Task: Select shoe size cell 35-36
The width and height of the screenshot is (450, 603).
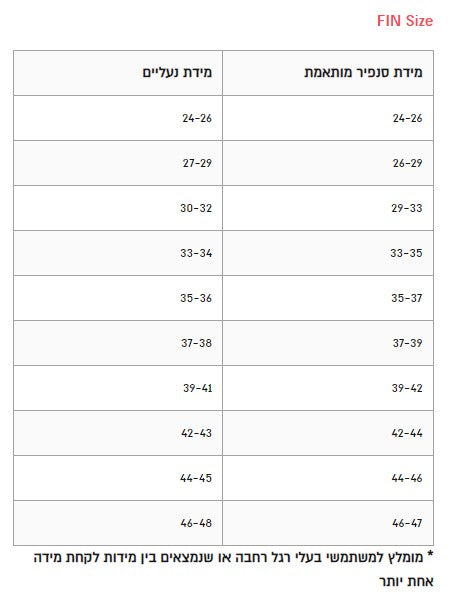Action: click(x=118, y=298)
